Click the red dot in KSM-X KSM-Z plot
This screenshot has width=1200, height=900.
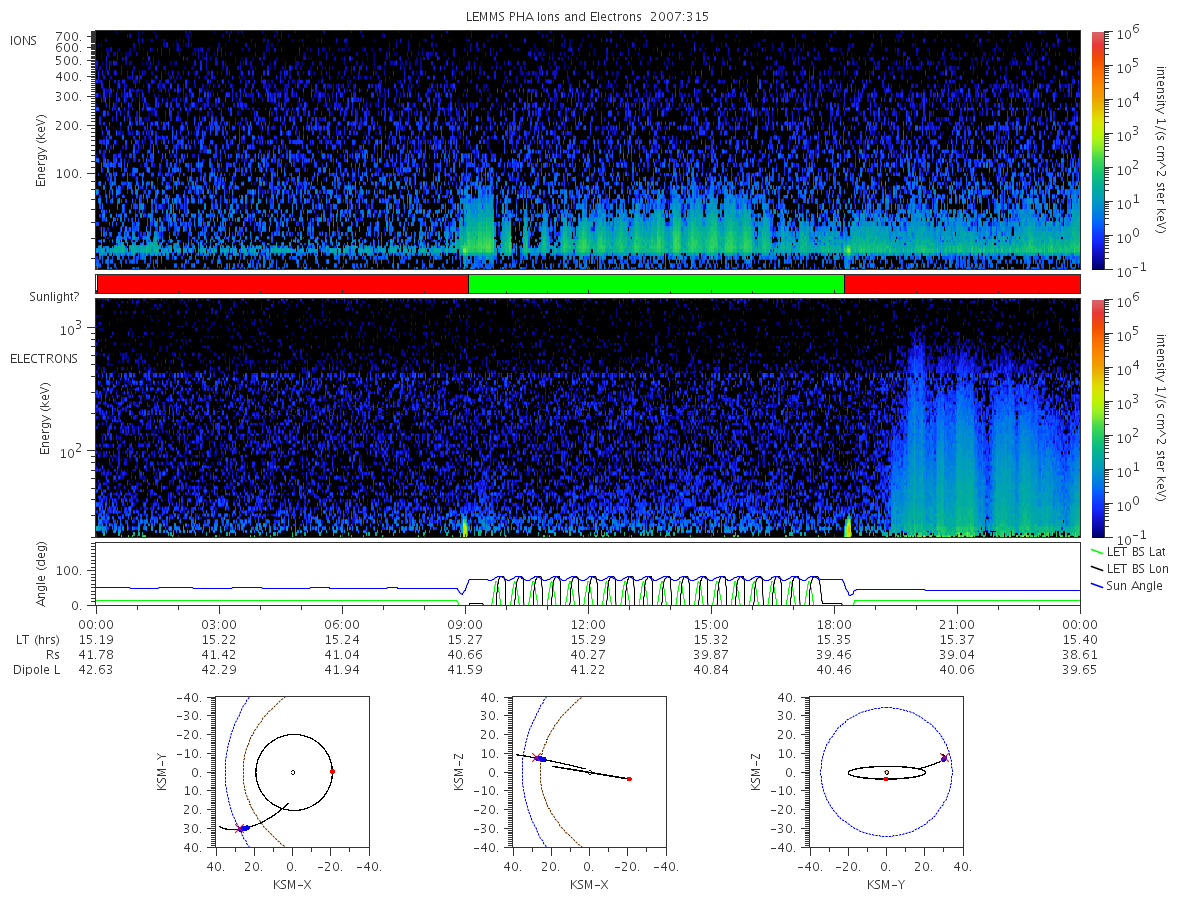[x=629, y=778]
